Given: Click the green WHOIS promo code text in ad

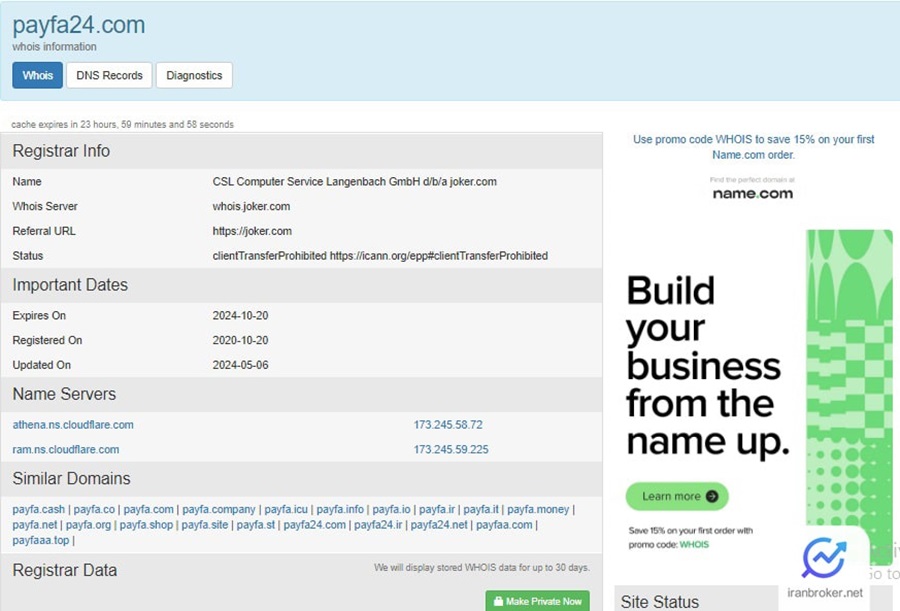Looking at the screenshot, I should pyautogui.click(x=694, y=544).
